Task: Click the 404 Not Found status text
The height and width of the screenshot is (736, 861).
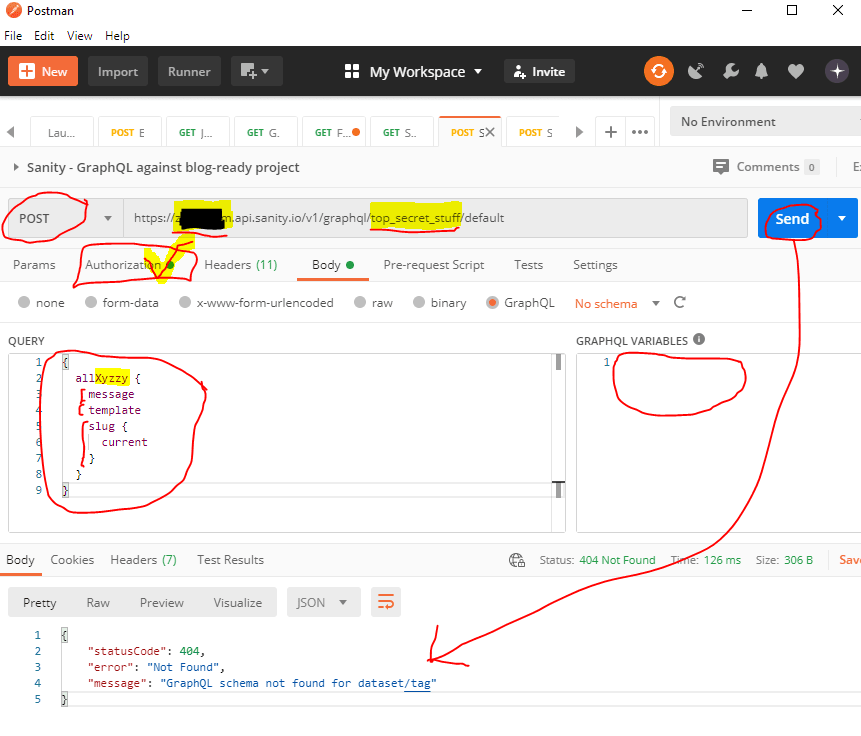Action: pyautogui.click(x=617, y=560)
